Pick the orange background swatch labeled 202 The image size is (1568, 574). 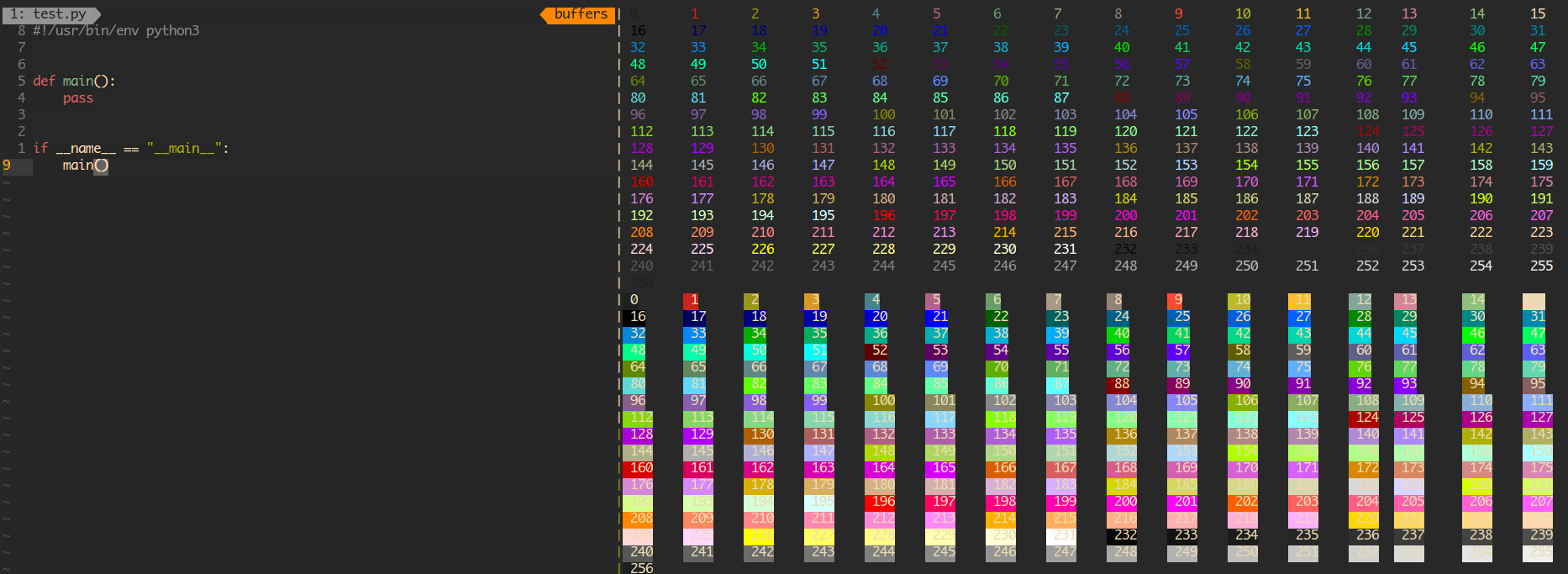coord(1243,502)
